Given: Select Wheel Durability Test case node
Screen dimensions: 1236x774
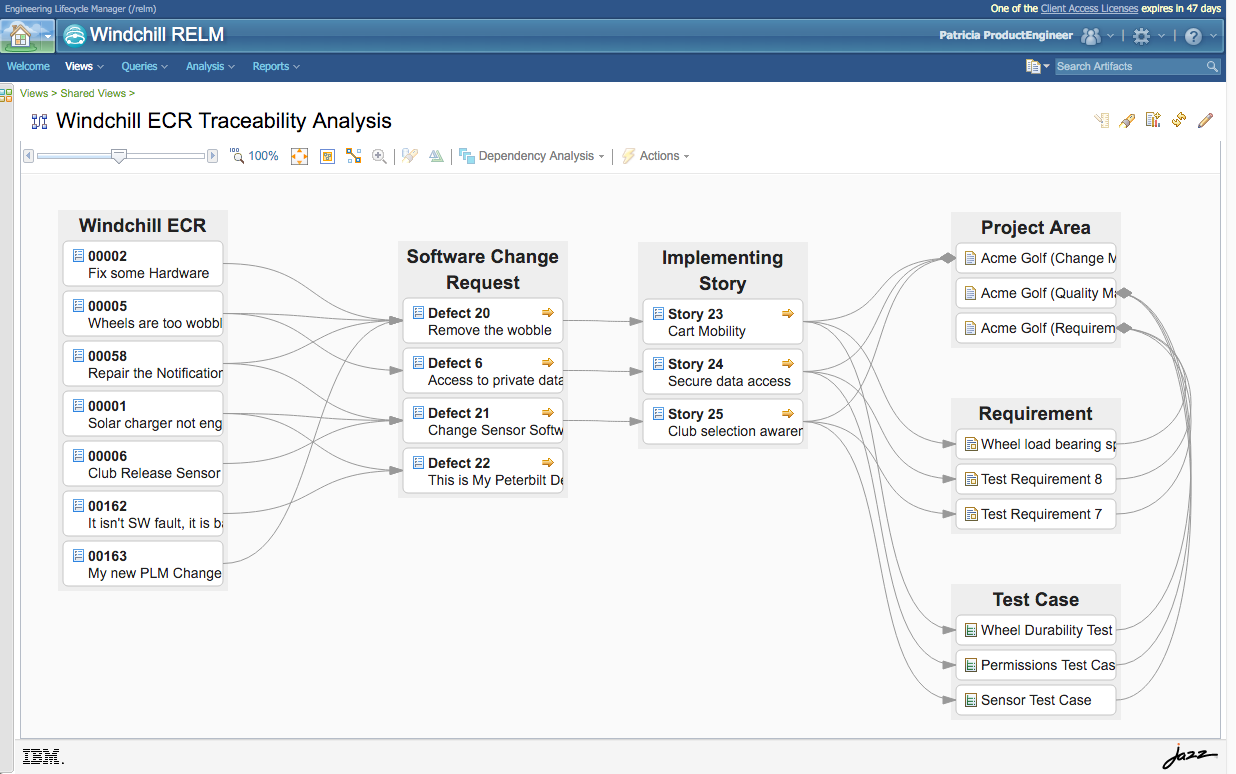Looking at the screenshot, I should pos(1036,630).
